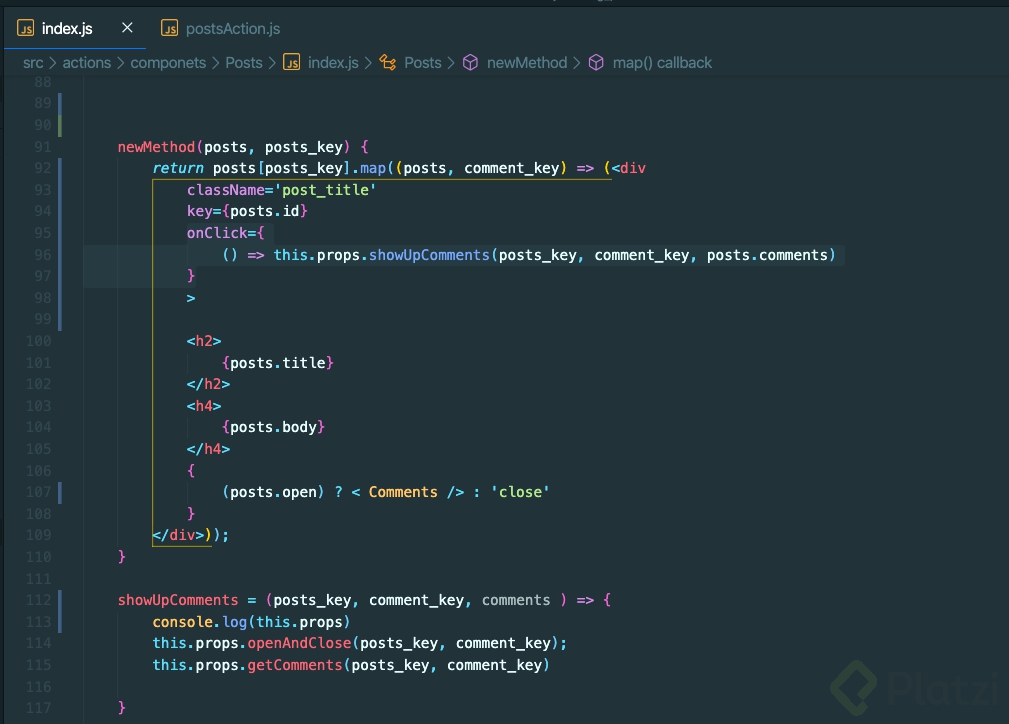The image size is (1009, 724).
Task: Click the JS icon on the index.js tab
Action: tap(25, 29)
